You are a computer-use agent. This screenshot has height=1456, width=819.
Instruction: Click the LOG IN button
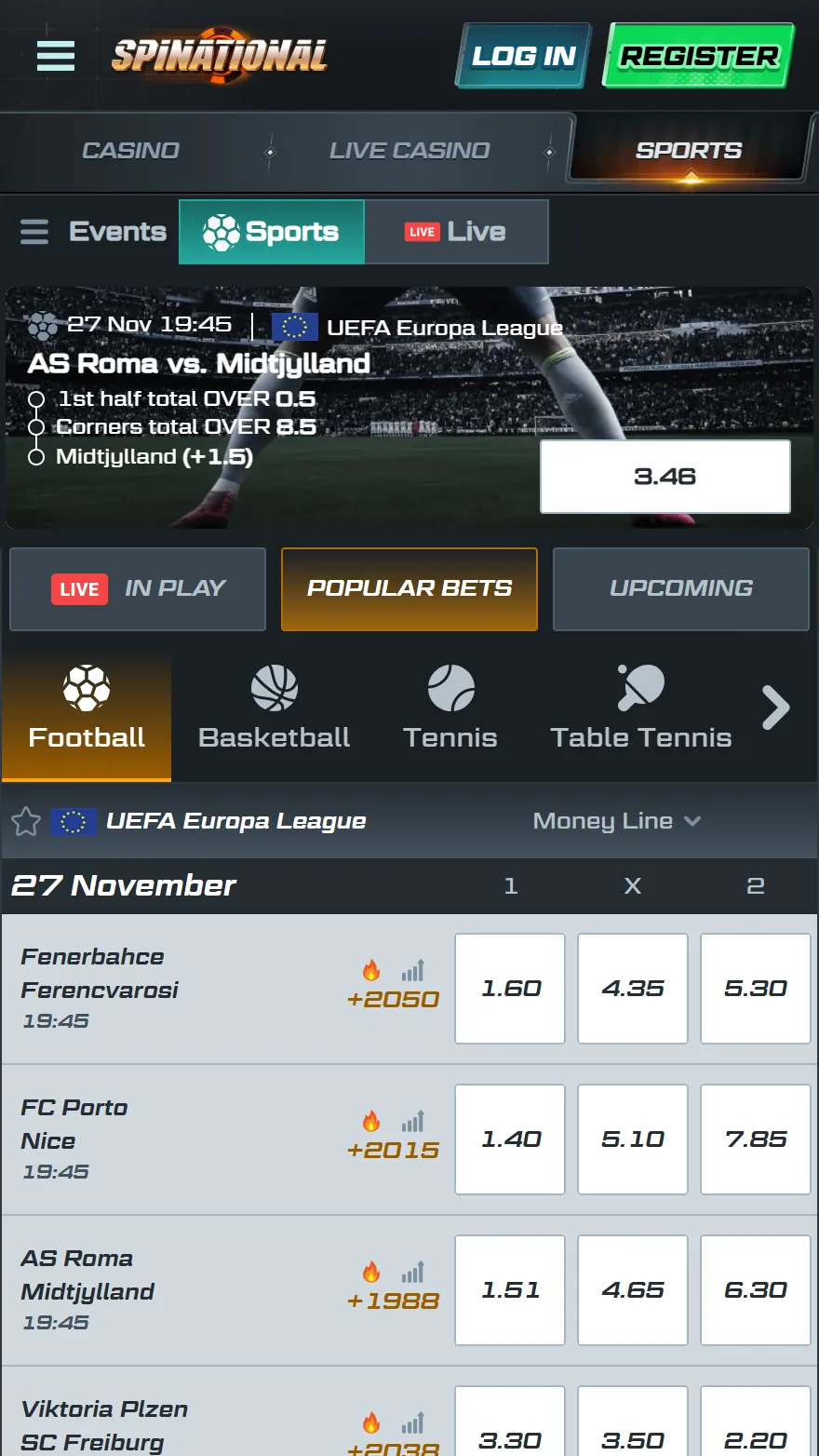pos(522,56)
